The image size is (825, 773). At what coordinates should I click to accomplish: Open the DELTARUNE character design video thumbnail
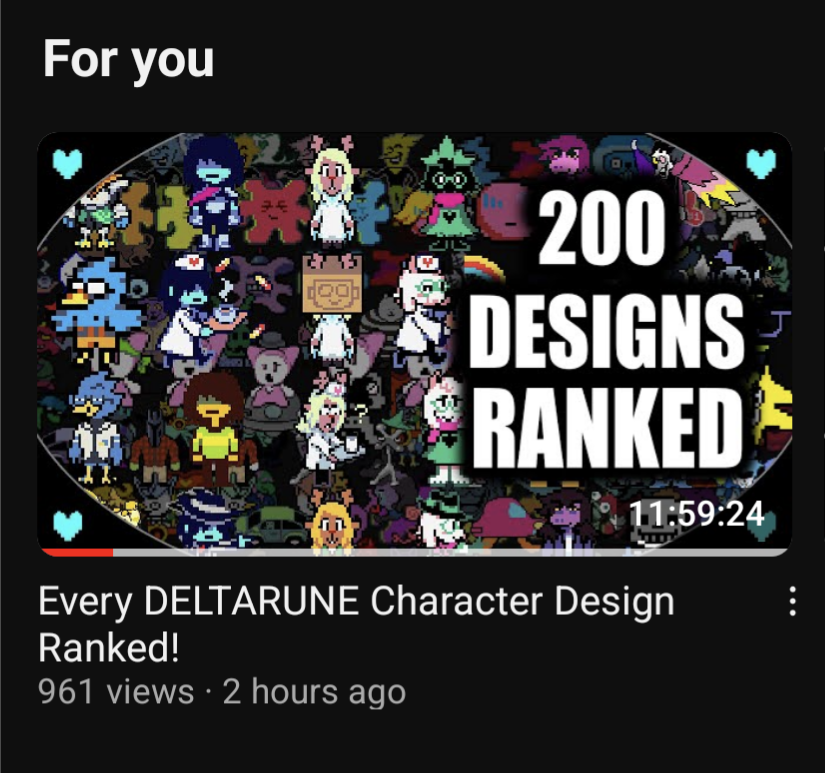415,344
